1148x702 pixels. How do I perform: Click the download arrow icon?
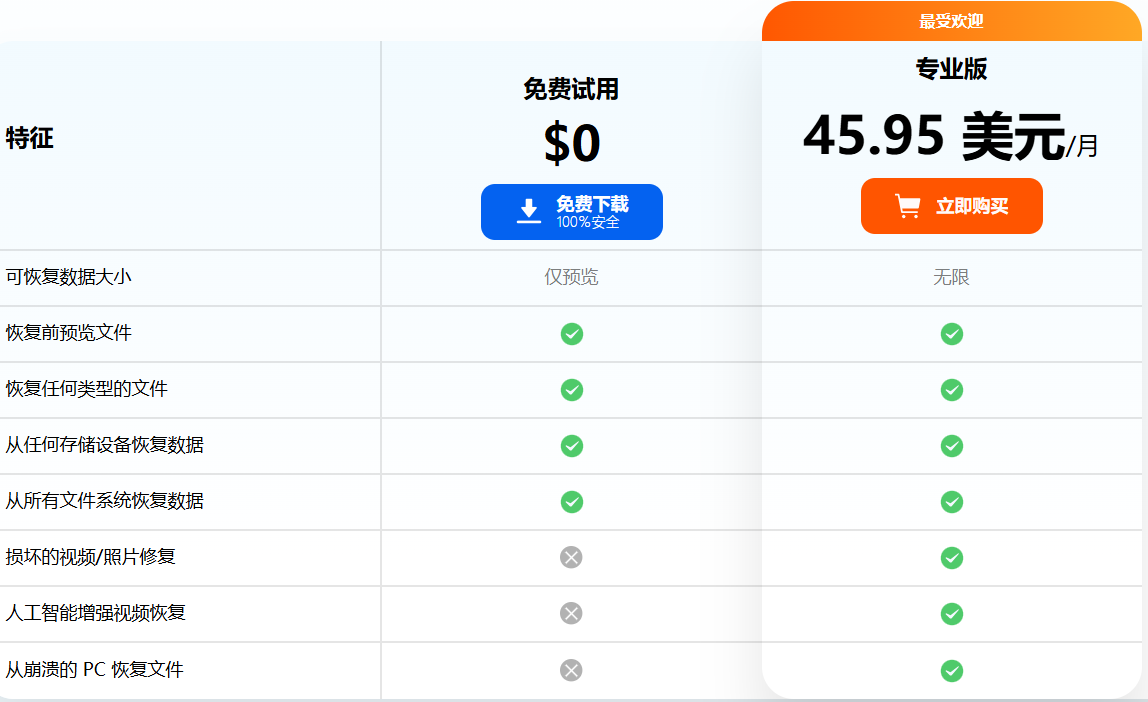coord(529,211)
